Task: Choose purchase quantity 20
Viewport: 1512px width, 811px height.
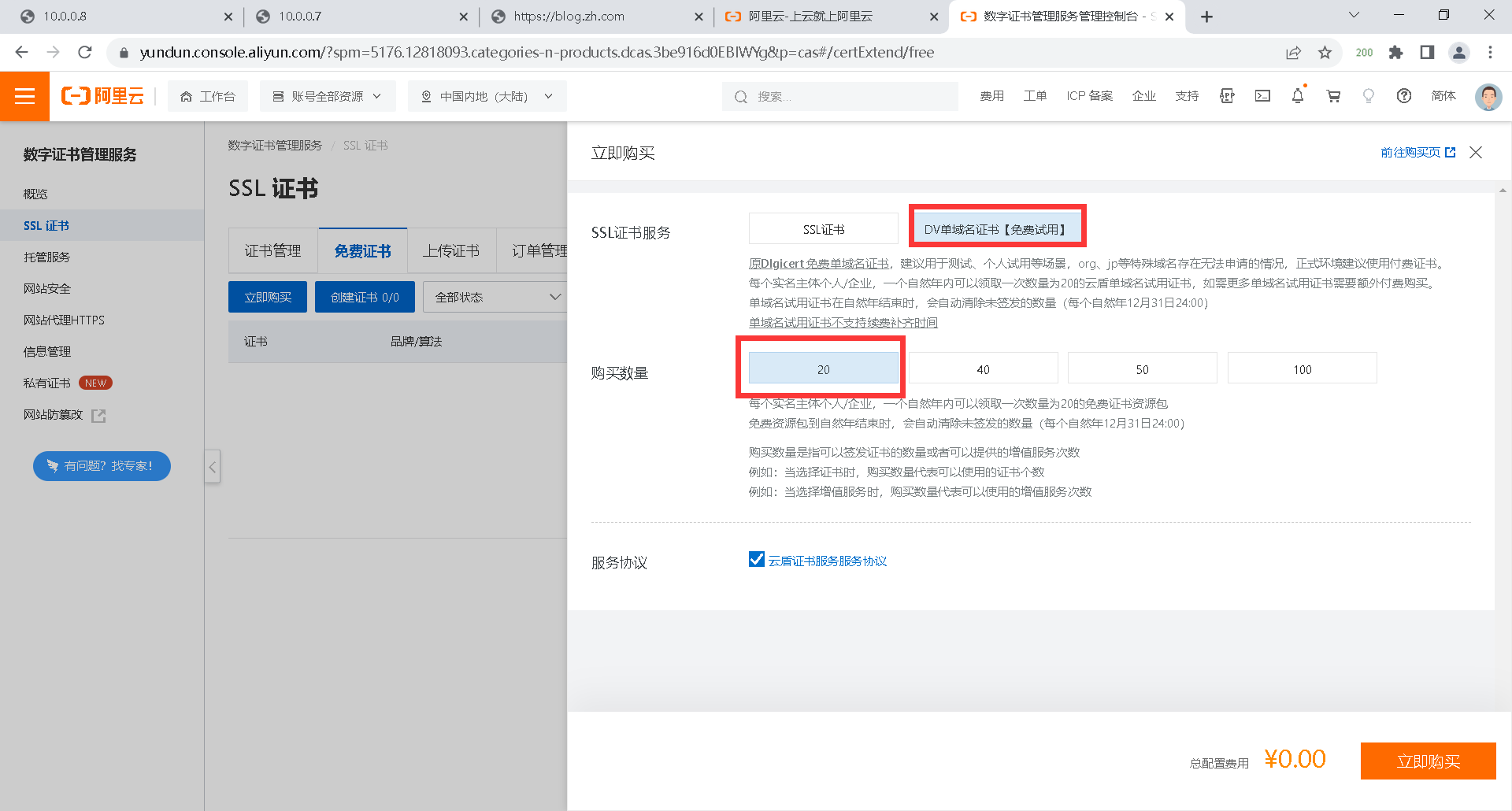Action: point(824,368)
